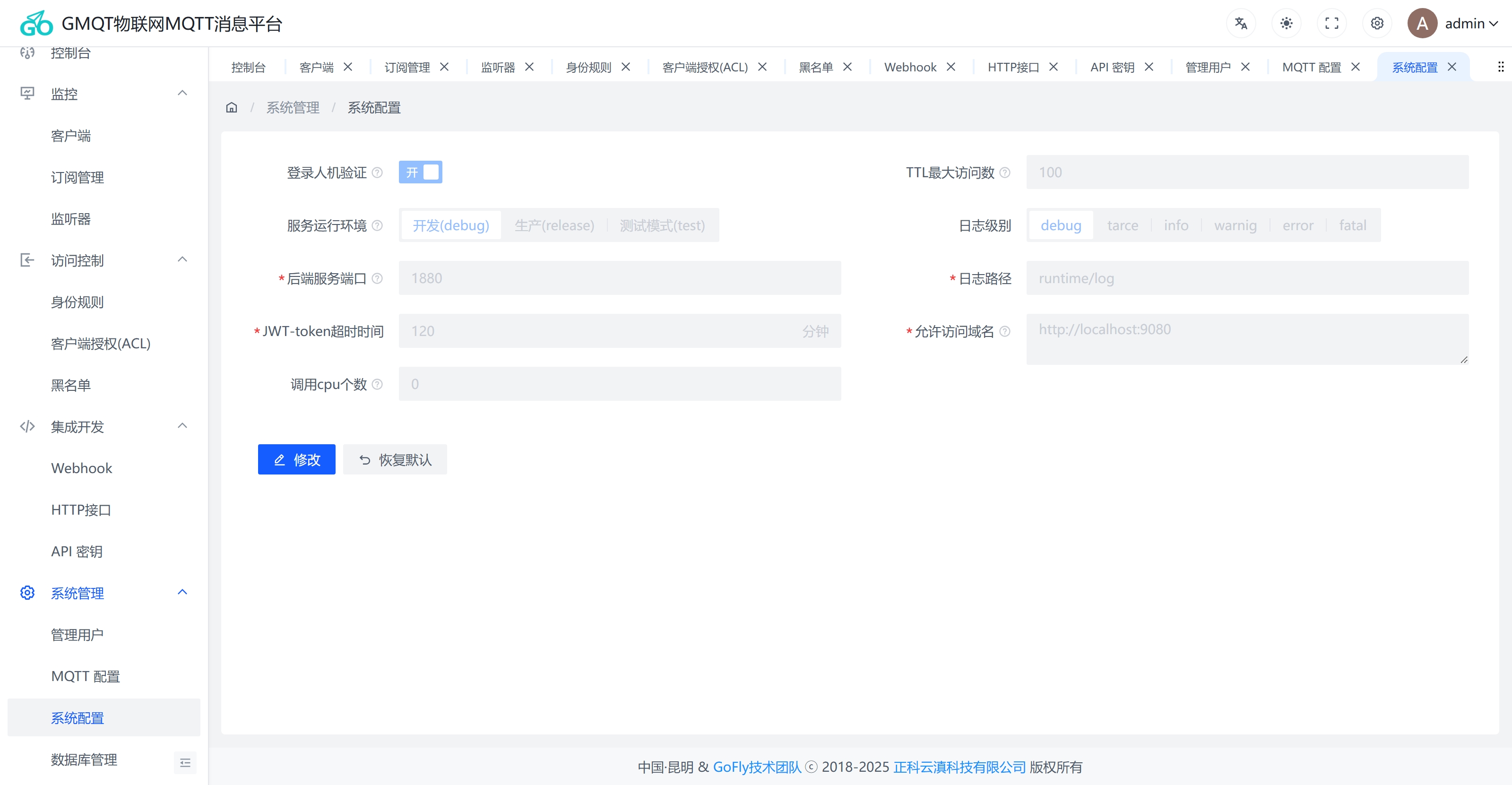This screenshot has height=785, width=1512.
Task: Turn off the 登录人机验证 switch
Action: click(420, 172)
